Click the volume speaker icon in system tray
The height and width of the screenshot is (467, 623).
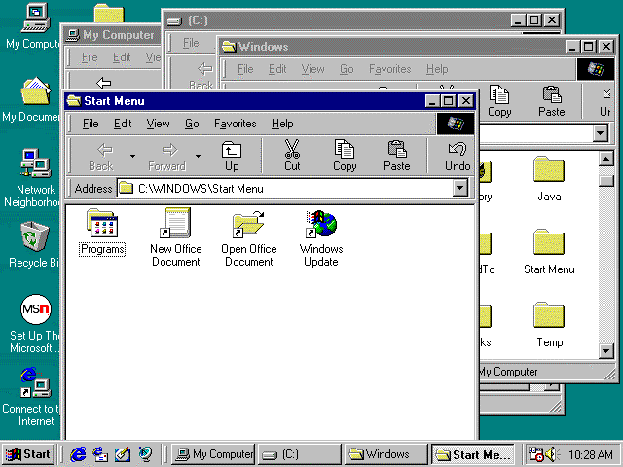pos(553,454)
